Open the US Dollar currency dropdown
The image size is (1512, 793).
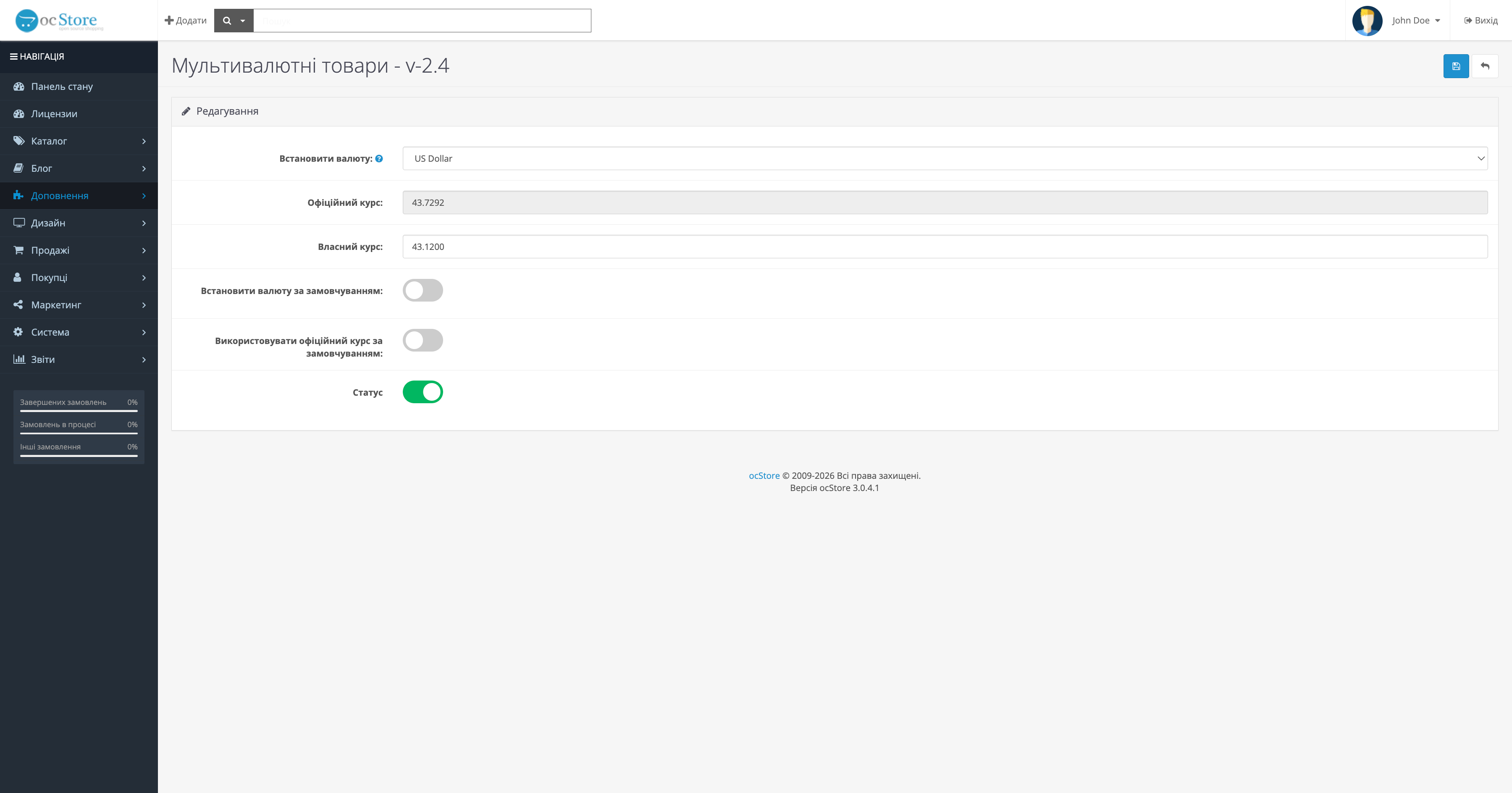click(945, 158)
